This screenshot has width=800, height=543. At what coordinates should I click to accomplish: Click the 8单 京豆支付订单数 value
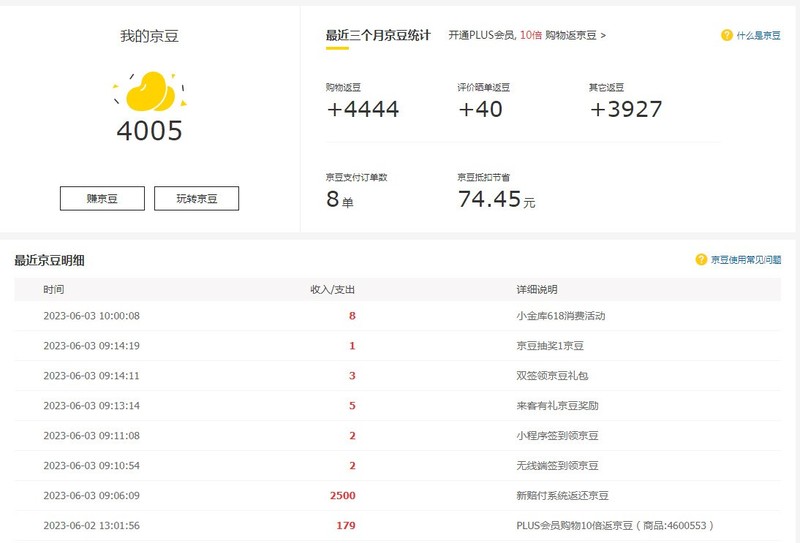[x=340, y=199]
